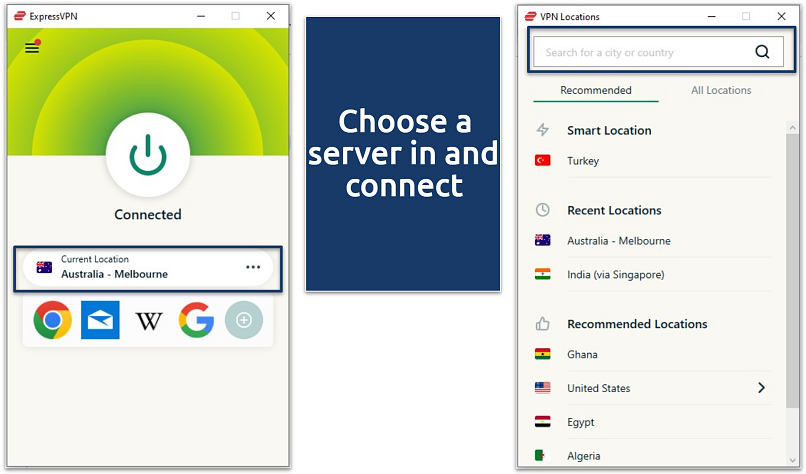806x474 pixels.
Task: Select Turkey smart location
Action: coord(582,160)
